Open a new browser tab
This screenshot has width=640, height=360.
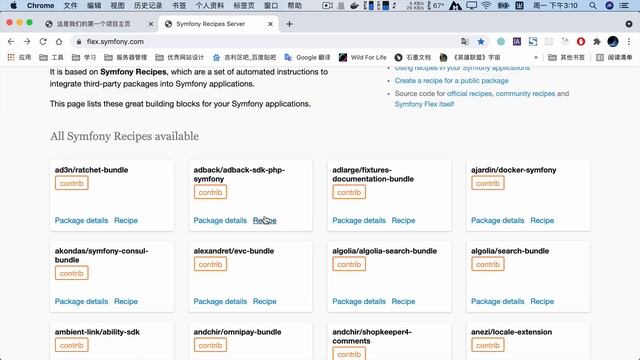(x=289, y=24)
